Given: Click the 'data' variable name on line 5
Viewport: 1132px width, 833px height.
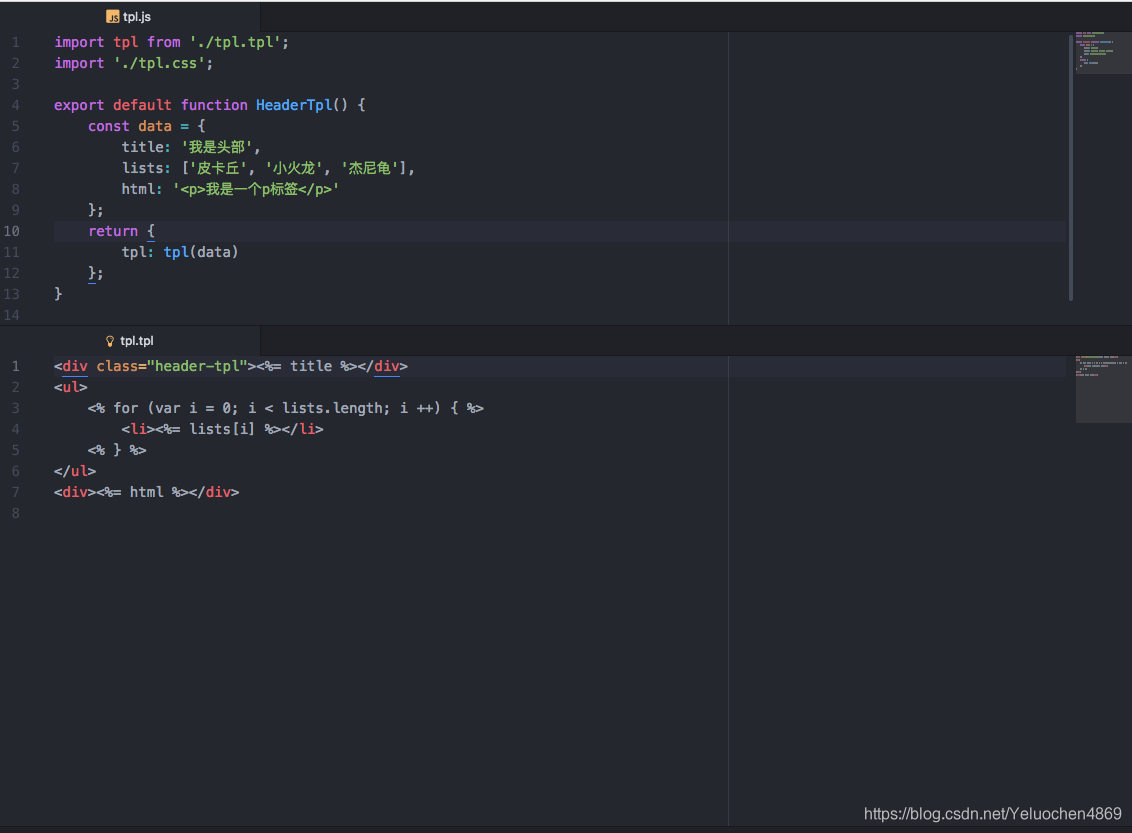Looking at the screenshot, I should (154, 126).
